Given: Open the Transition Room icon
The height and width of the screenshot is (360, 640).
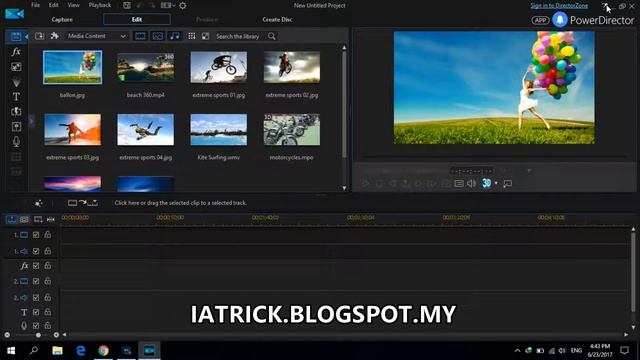Looking at the screenshot, I should [16, 111].
